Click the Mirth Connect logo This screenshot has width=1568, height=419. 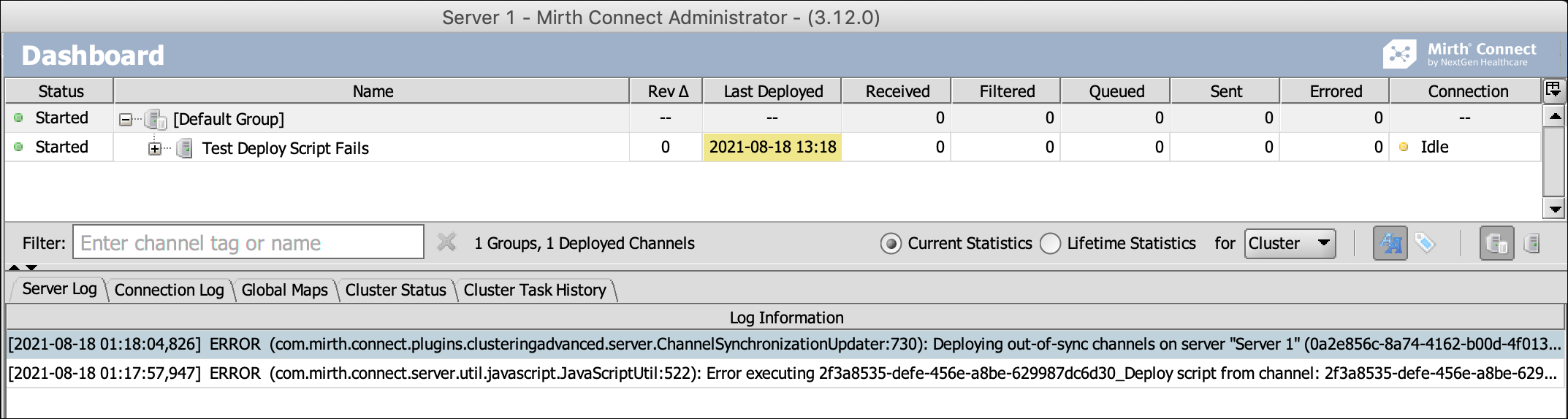1459,55
